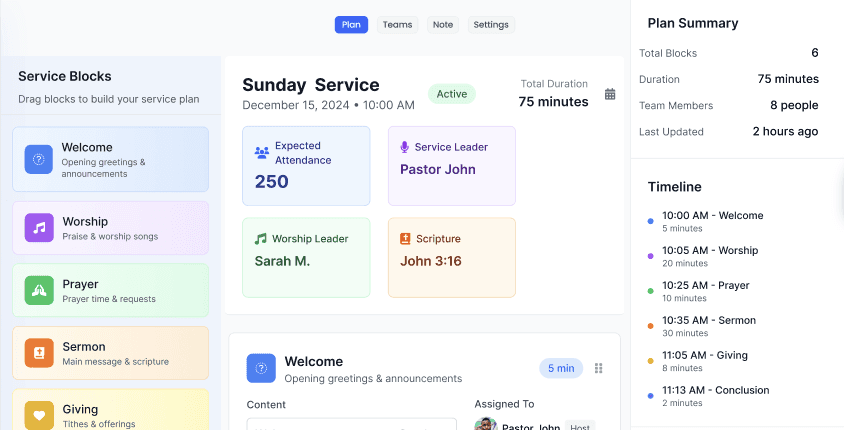Click the Duration 75 minutes summary value
844x430 pixels.
coord(788,79)
